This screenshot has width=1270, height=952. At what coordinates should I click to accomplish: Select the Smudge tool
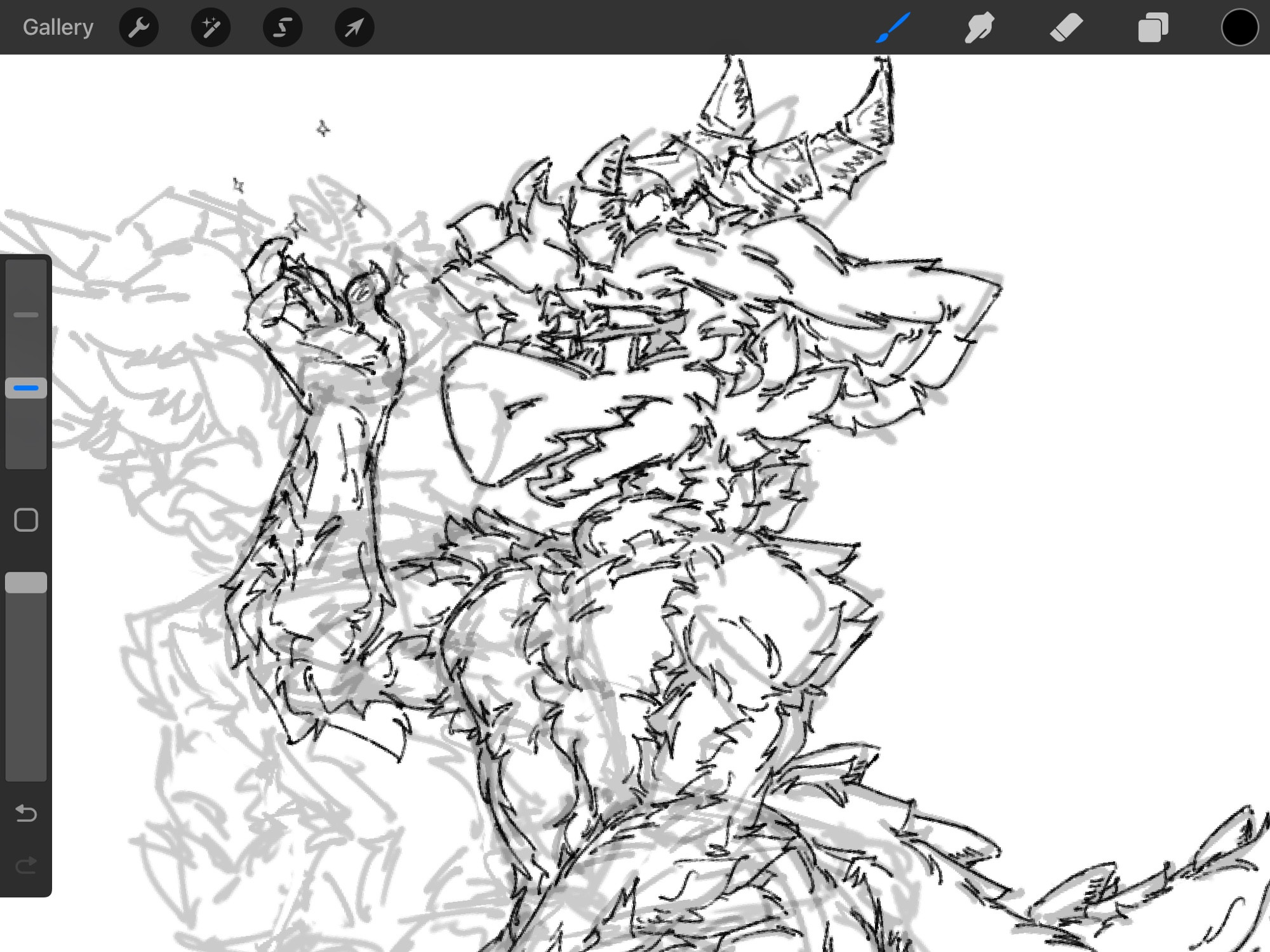click(979, 27)
